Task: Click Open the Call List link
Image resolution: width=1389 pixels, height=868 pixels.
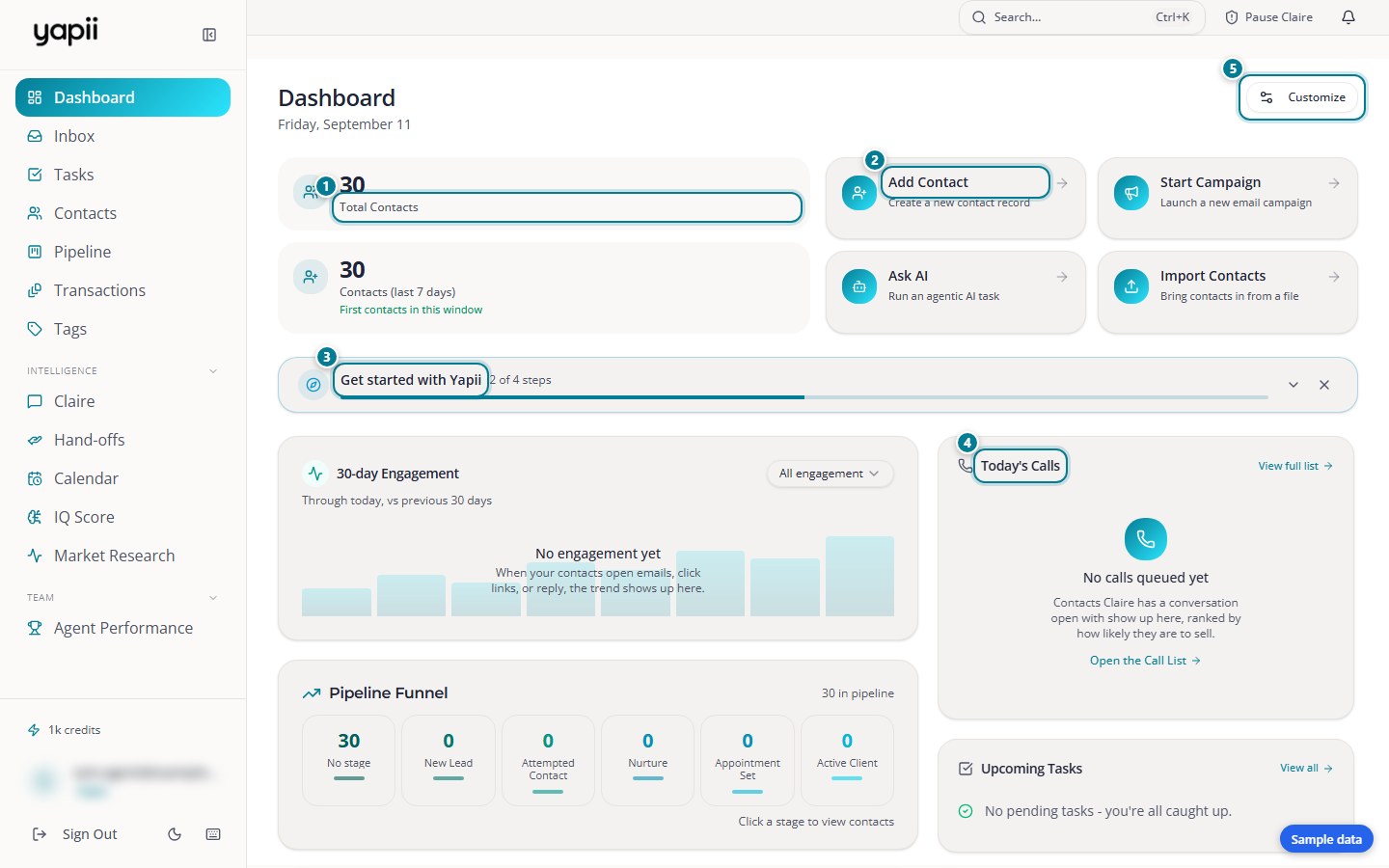Action: (1146, 661)
